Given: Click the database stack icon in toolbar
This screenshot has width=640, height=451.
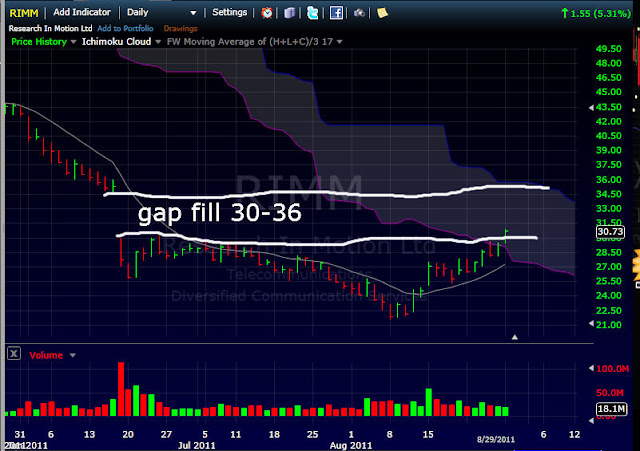Looking at the screenshot, I should tap(290, 13).
